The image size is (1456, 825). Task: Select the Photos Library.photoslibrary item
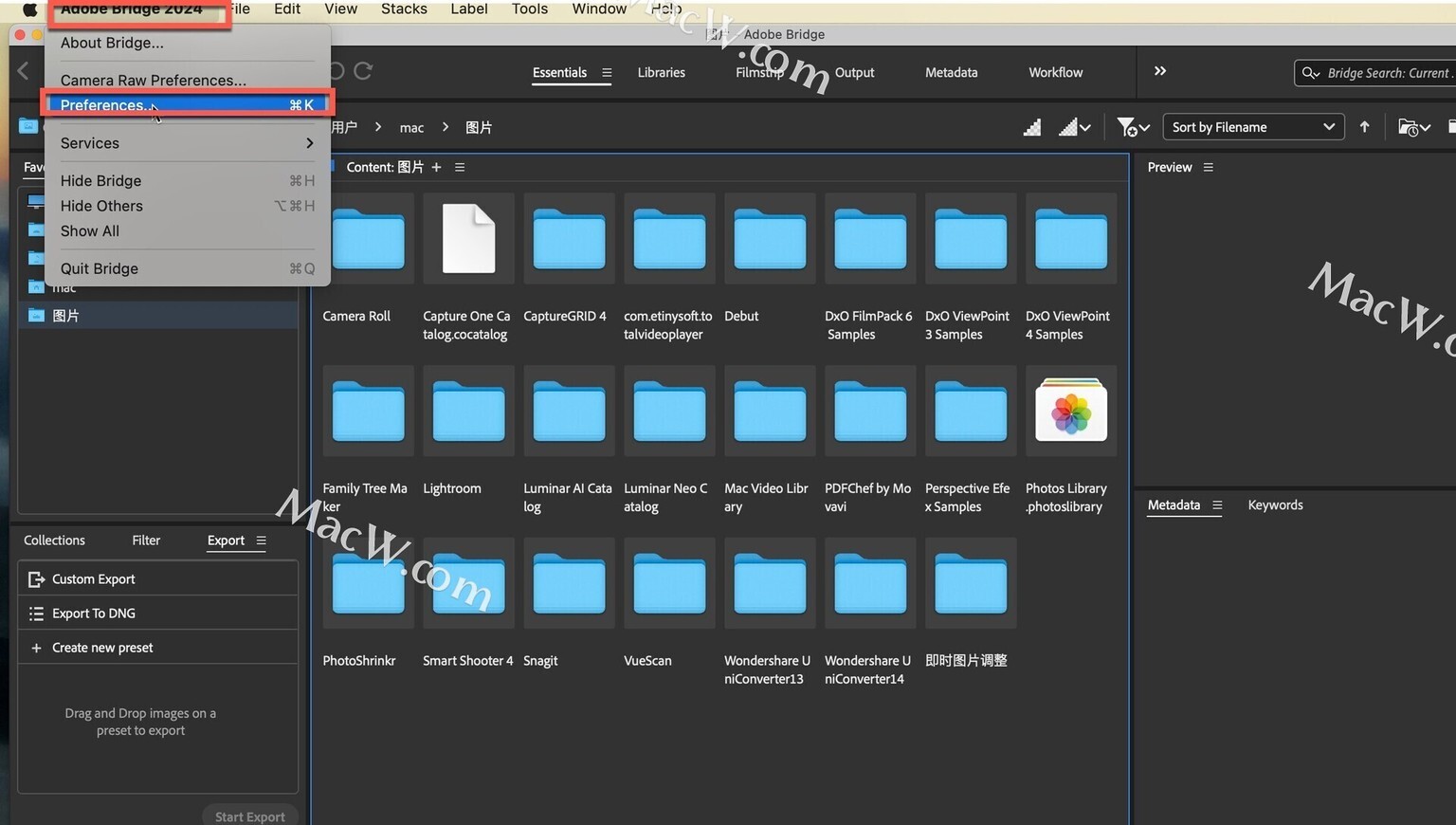pyautogui.click(x=1071, y=412)
